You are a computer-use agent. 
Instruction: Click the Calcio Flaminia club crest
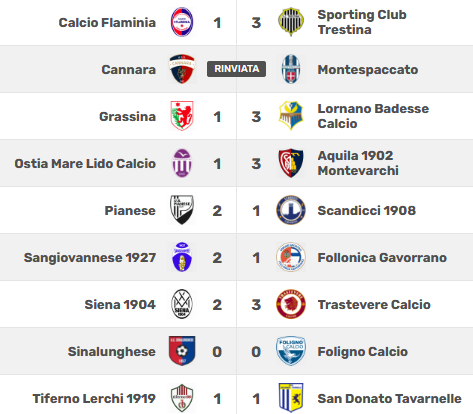[182, 22]
